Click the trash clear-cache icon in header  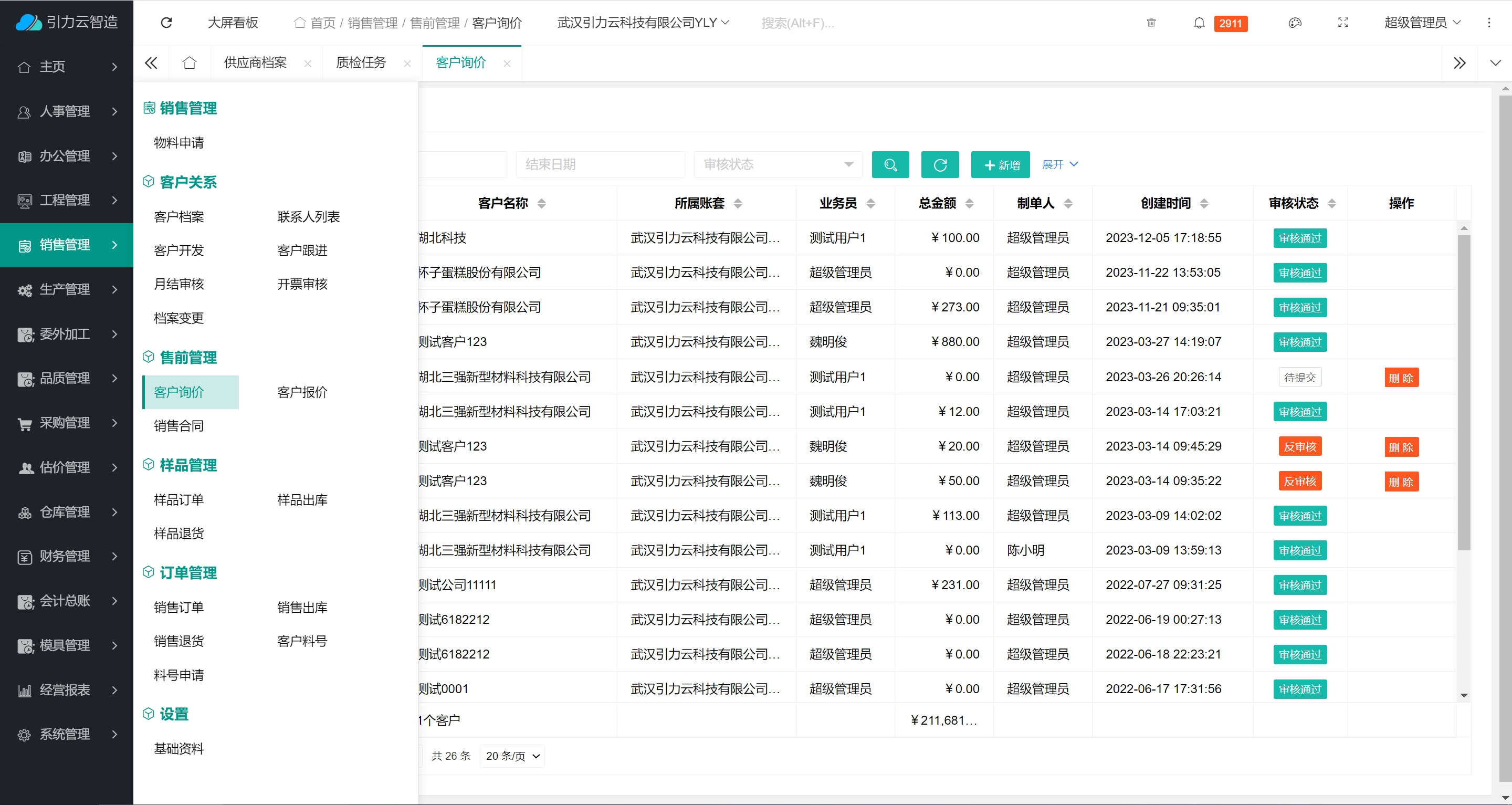1151,23
